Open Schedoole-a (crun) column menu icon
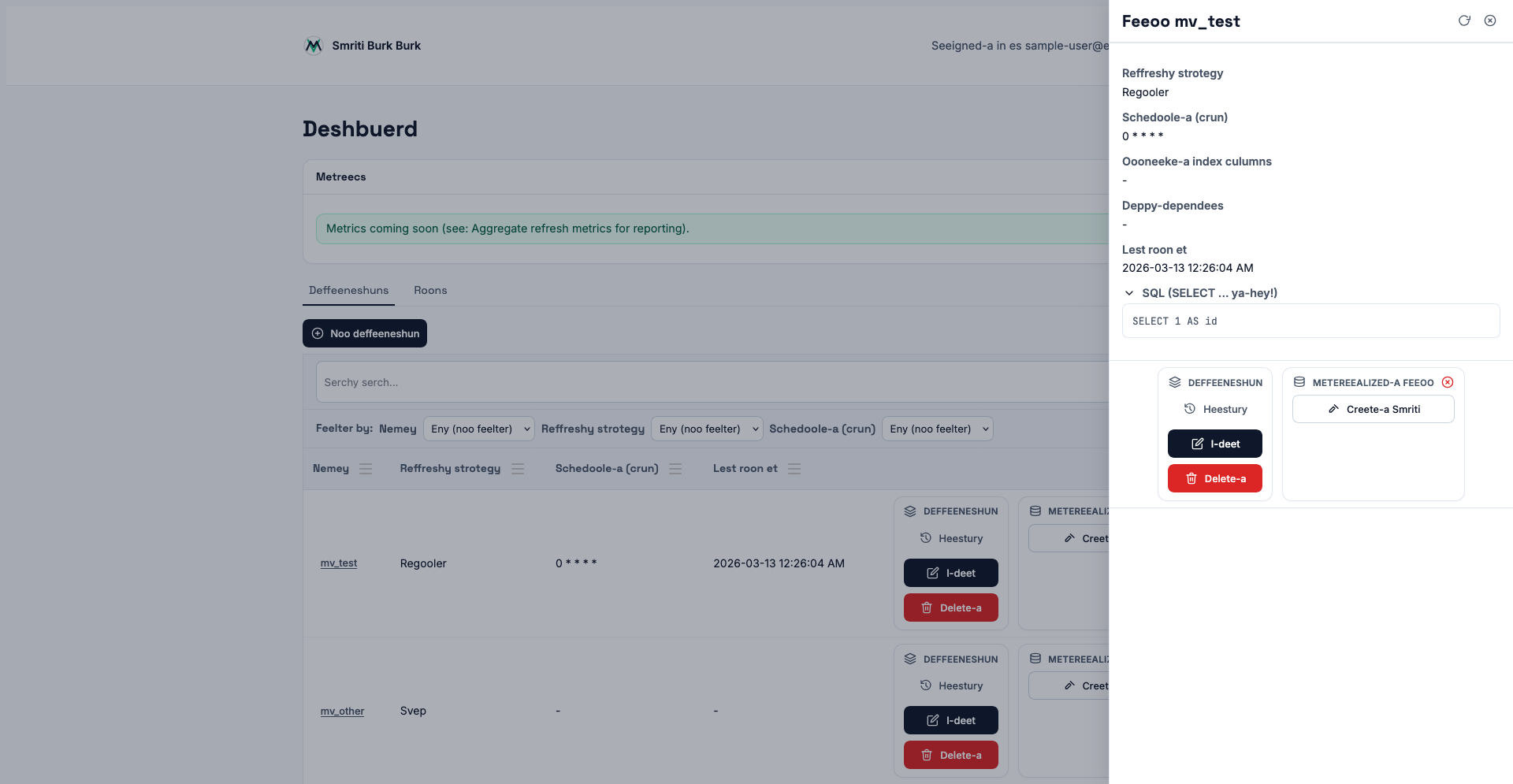The image size is (1513, 784). pyautogui.click(x=675, y=469)
